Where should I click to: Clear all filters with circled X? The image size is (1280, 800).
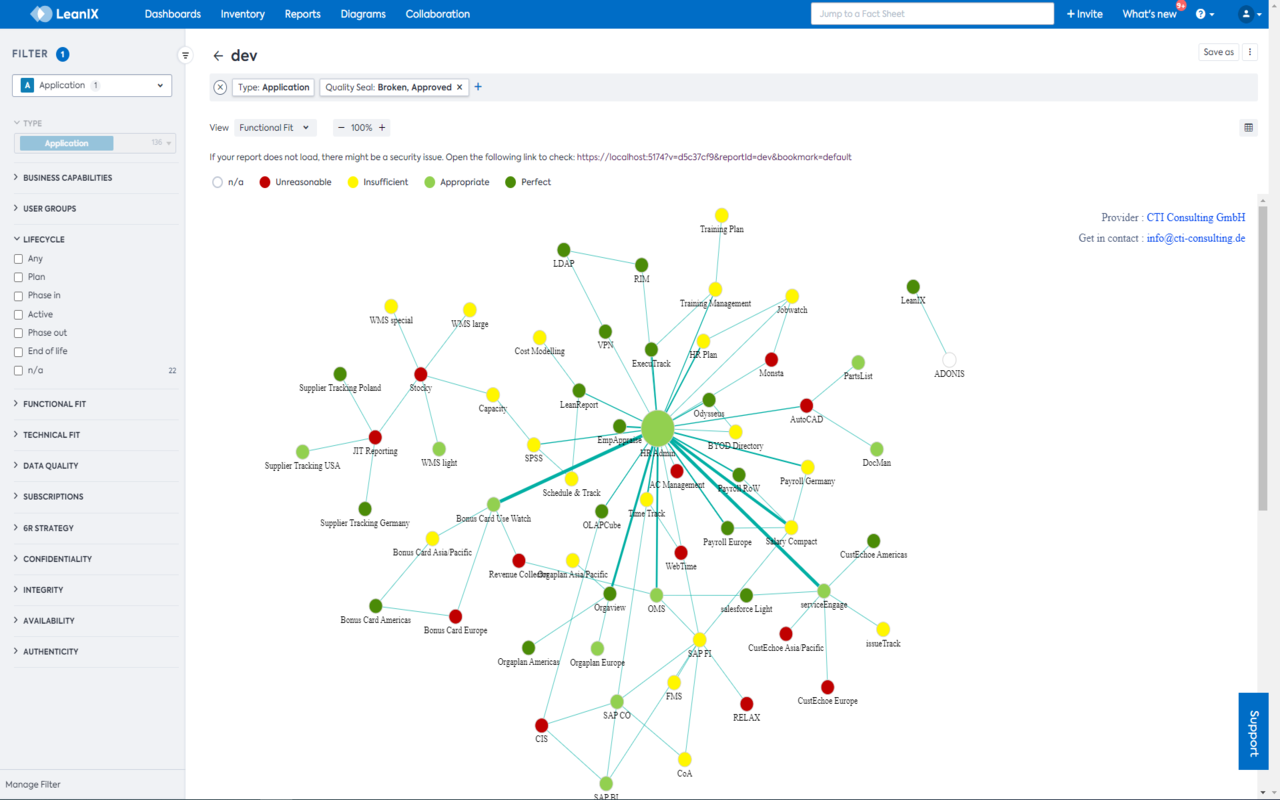coord(220,87)
